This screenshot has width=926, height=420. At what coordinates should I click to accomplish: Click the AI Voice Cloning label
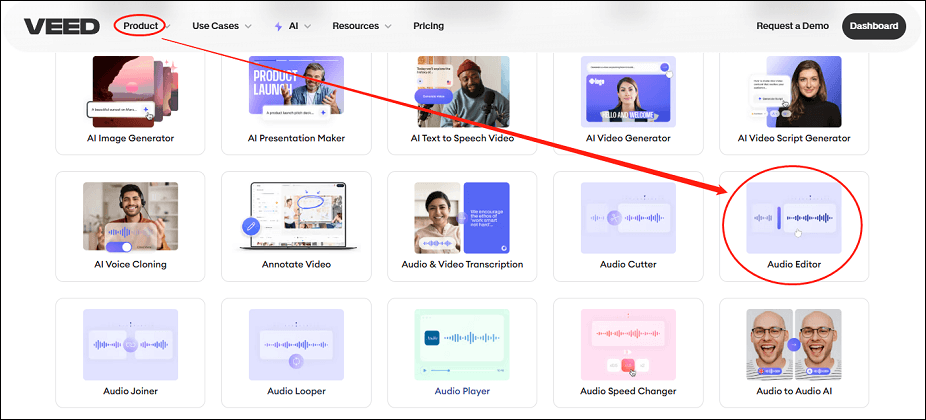[131, 264]
